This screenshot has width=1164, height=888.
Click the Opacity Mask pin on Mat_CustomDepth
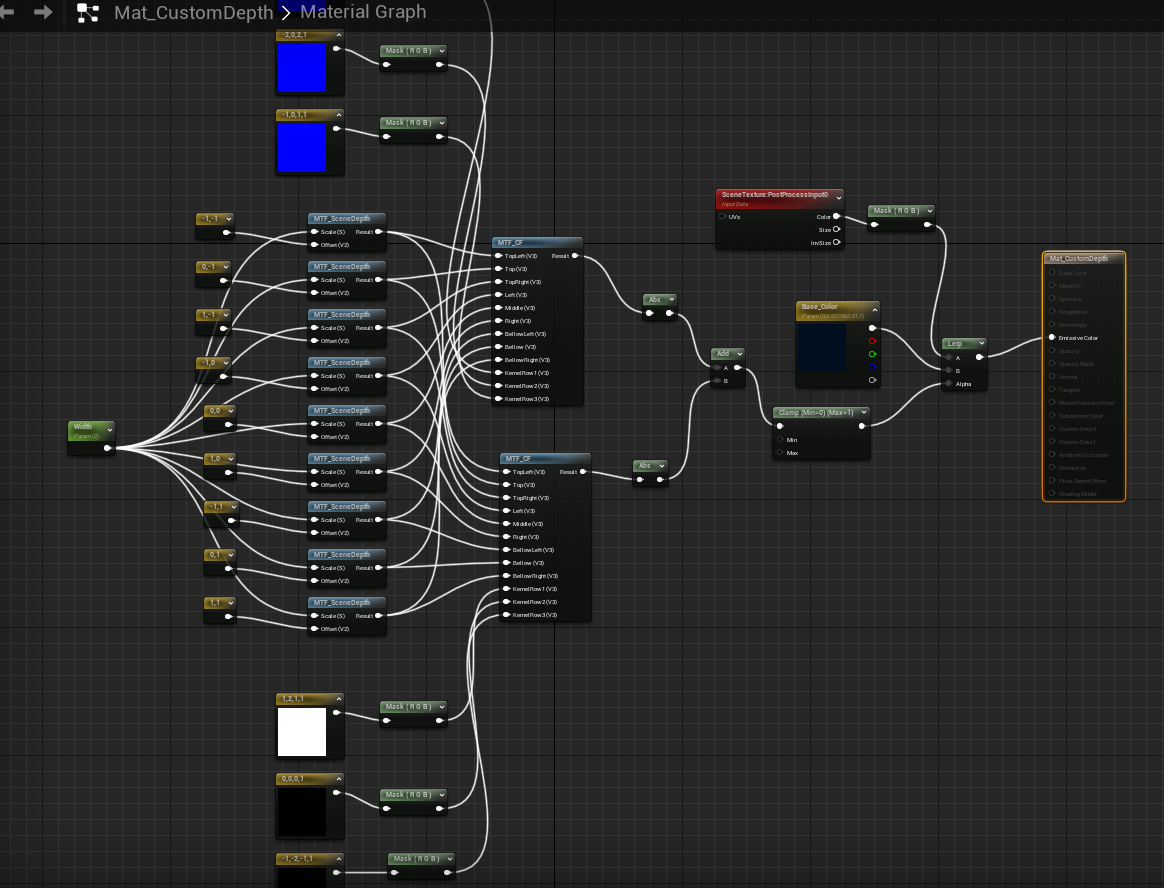tap(1052, 363)
